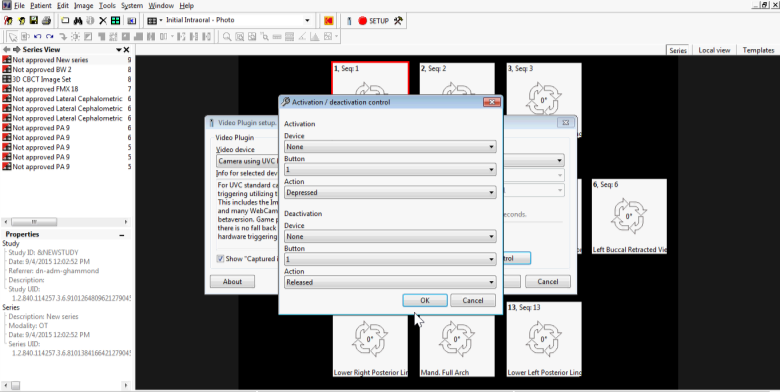Screen dimensions: 780x392
Task: Open the Series View panel menu arrow
Action: coord(118,49)
